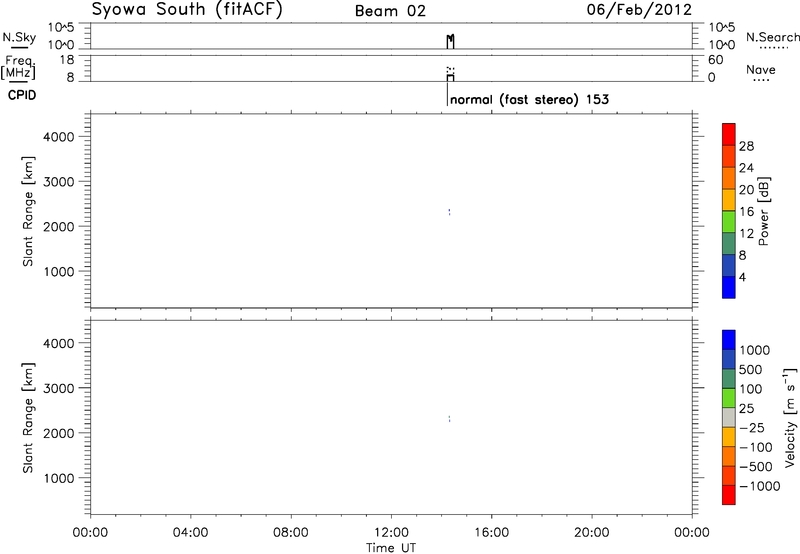800x554 pixels.
Task: Select the Time UT axis label
Action: [391, 548]
